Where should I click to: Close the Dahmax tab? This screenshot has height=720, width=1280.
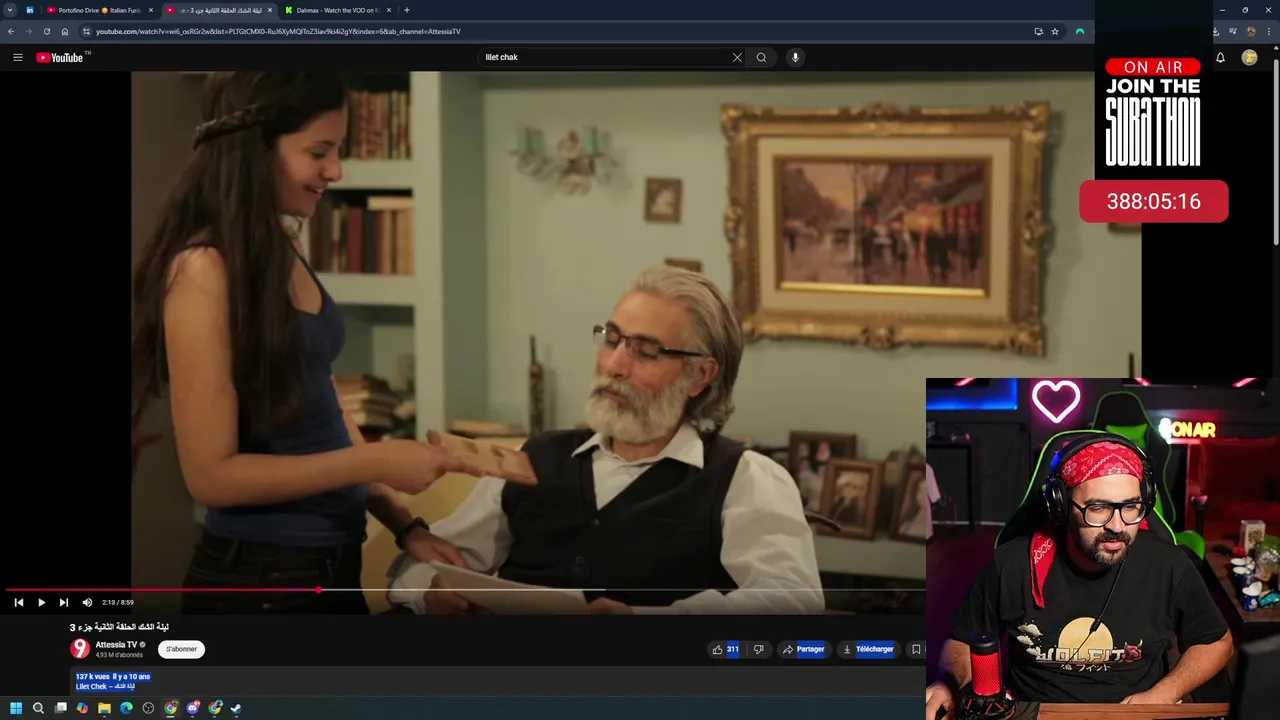point(389,10)
